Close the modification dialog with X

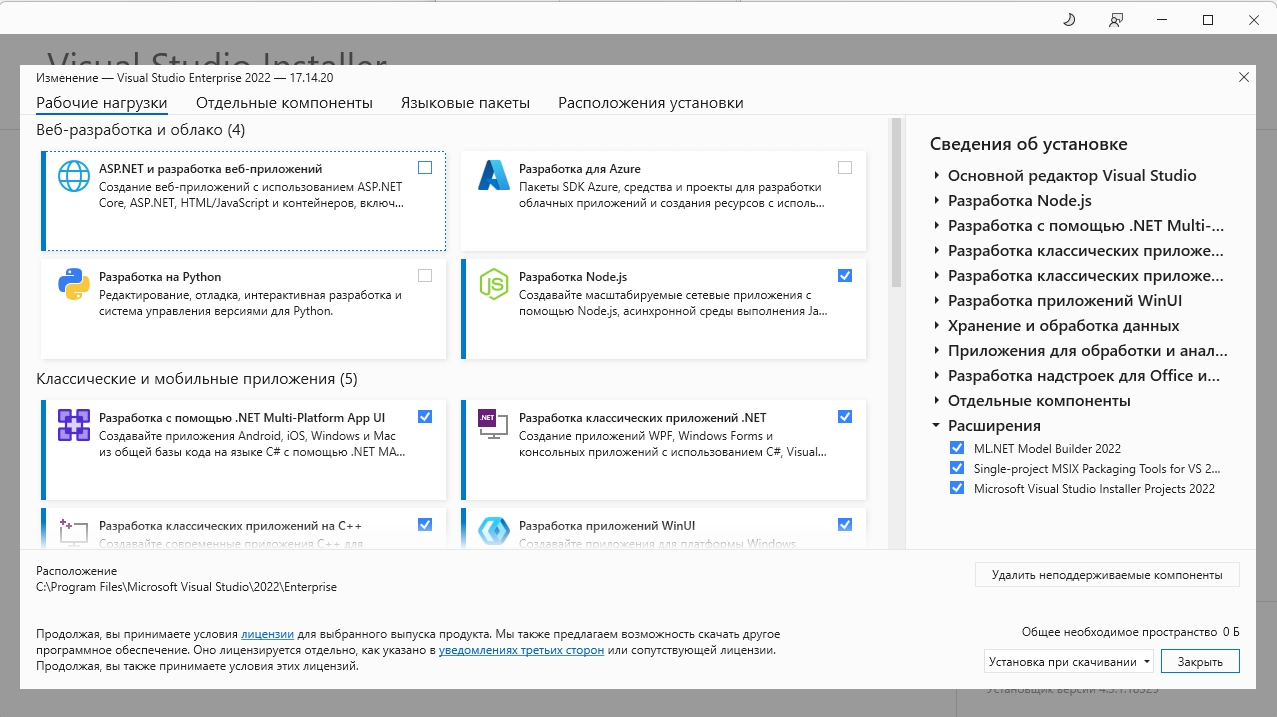click(1244, 77)
